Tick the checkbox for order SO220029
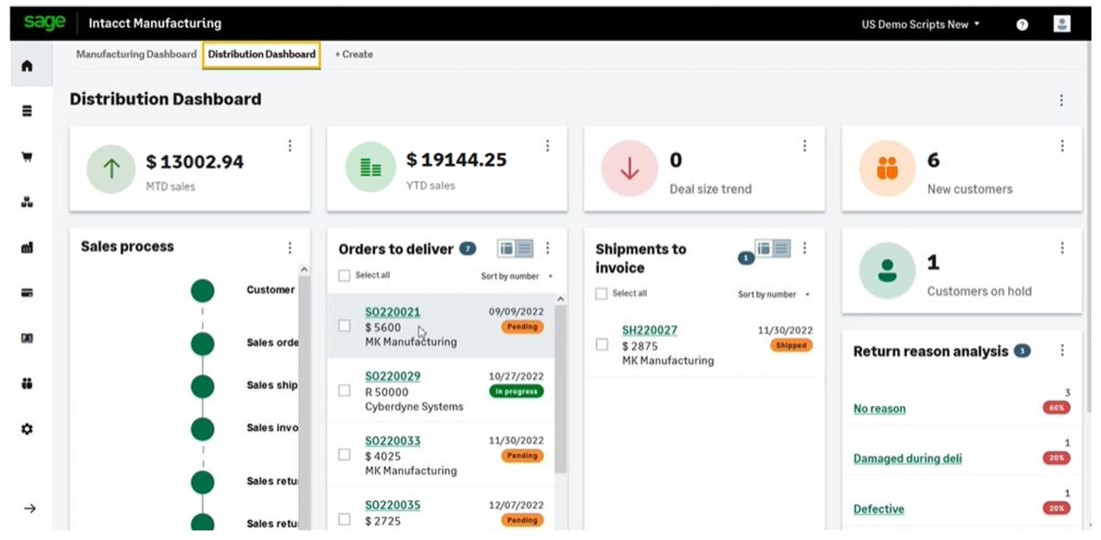The height and width of the screenshot is (540, 1101). pos(344,390)
